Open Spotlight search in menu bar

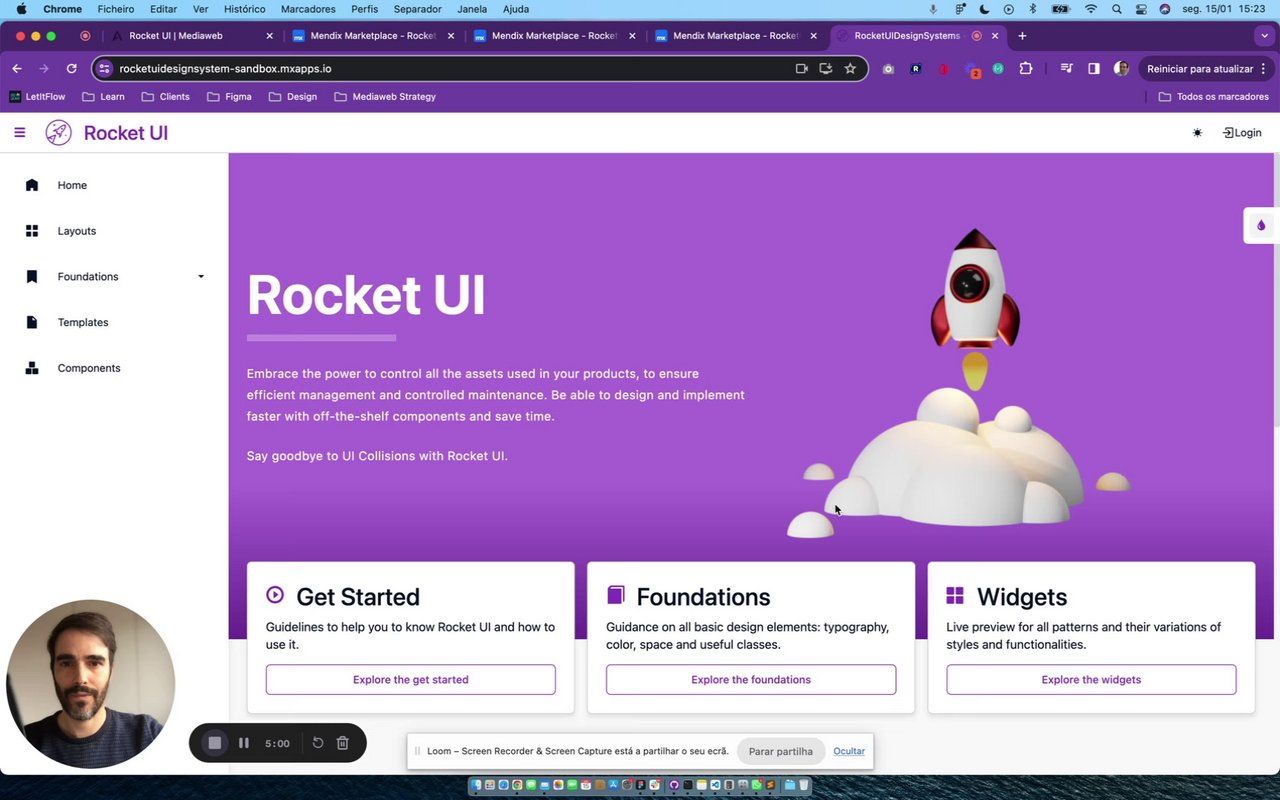[x=1116, y=9]
